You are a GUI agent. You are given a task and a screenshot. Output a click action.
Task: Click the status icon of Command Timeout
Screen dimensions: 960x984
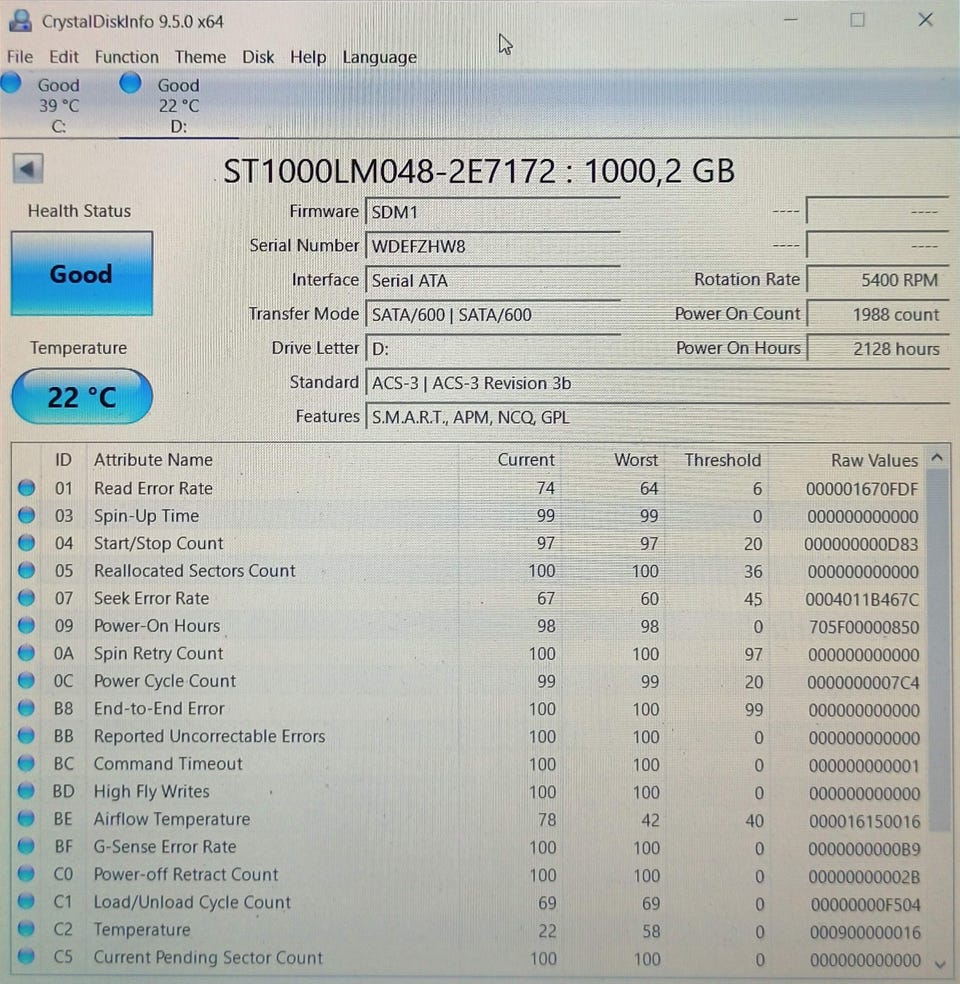[x=26, y=764]
